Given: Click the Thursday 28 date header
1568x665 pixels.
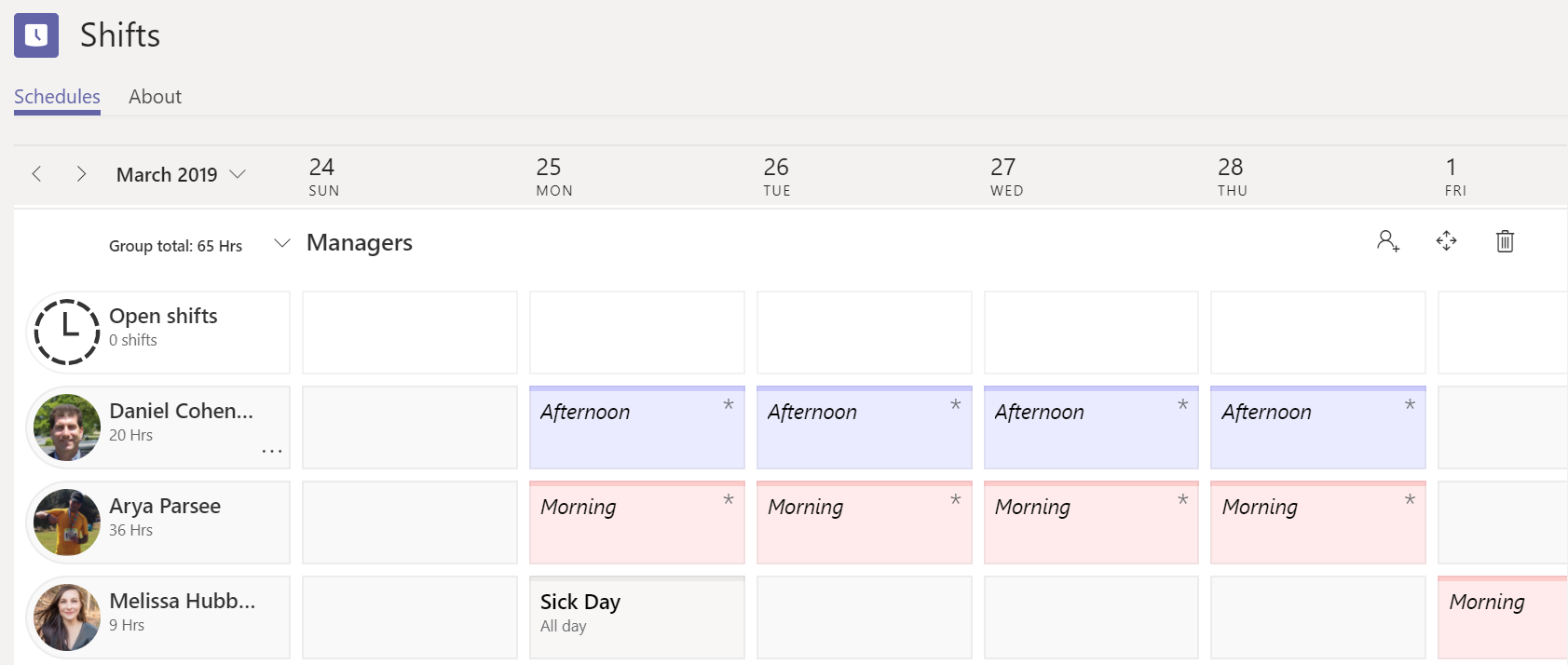Looking at the screenshot, I should [x=1231, y=176].
